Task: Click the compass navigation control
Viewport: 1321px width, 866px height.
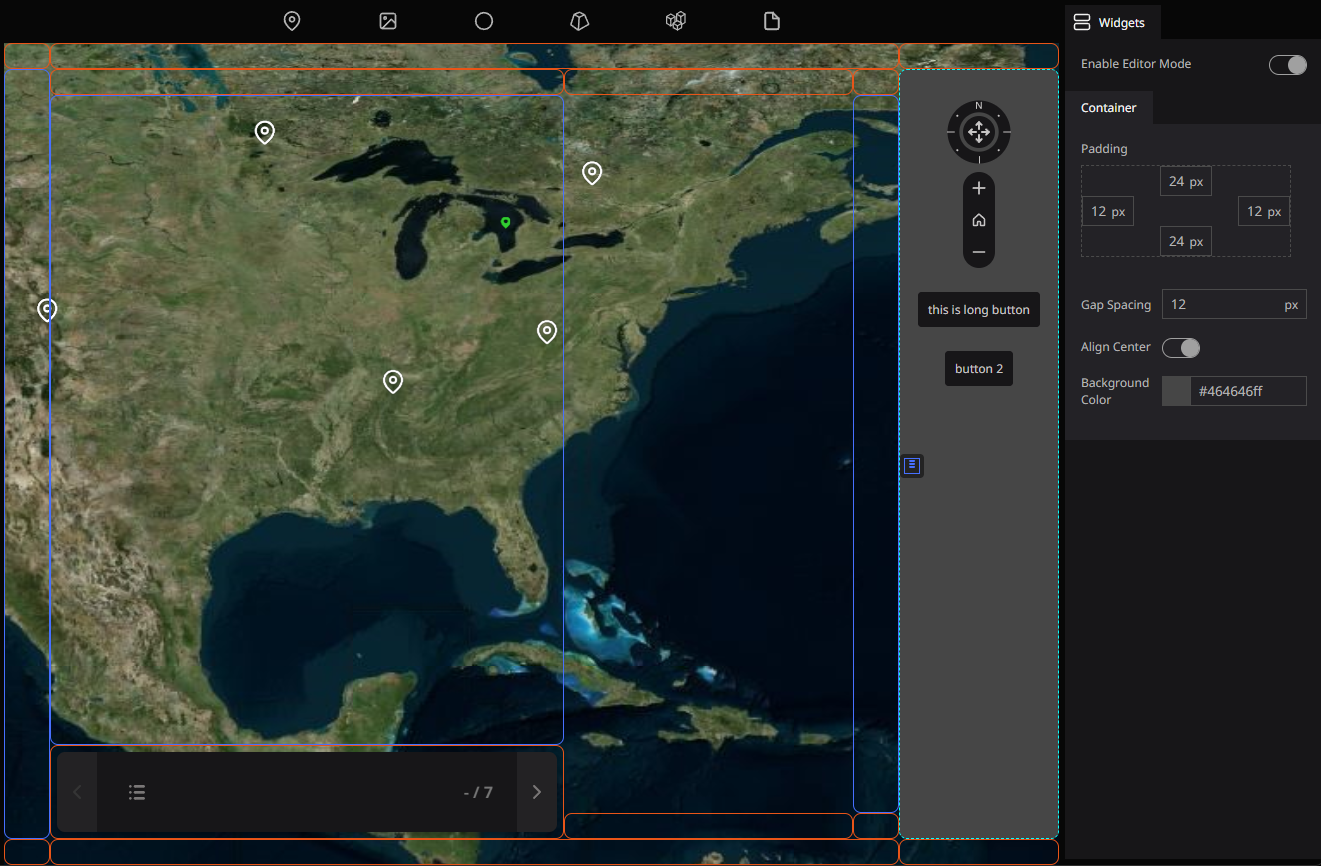Action: pos(979,132)
